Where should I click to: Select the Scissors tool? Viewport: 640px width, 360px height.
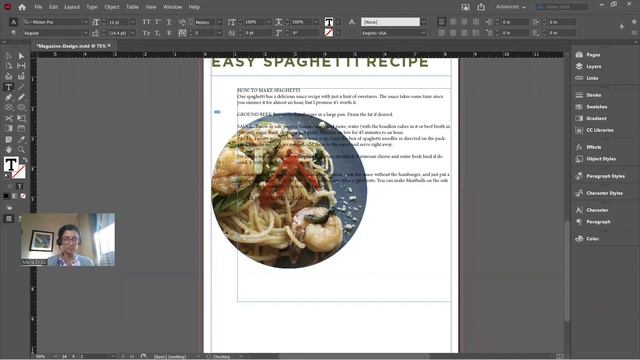[x=9, y=118]
